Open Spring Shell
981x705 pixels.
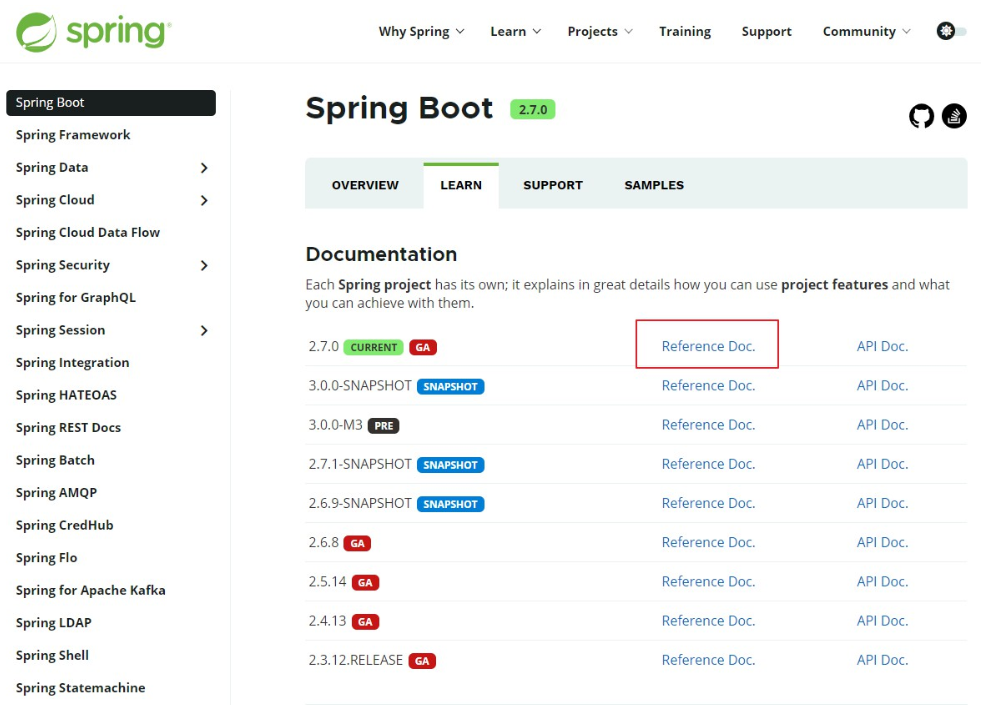click(52, 656)
